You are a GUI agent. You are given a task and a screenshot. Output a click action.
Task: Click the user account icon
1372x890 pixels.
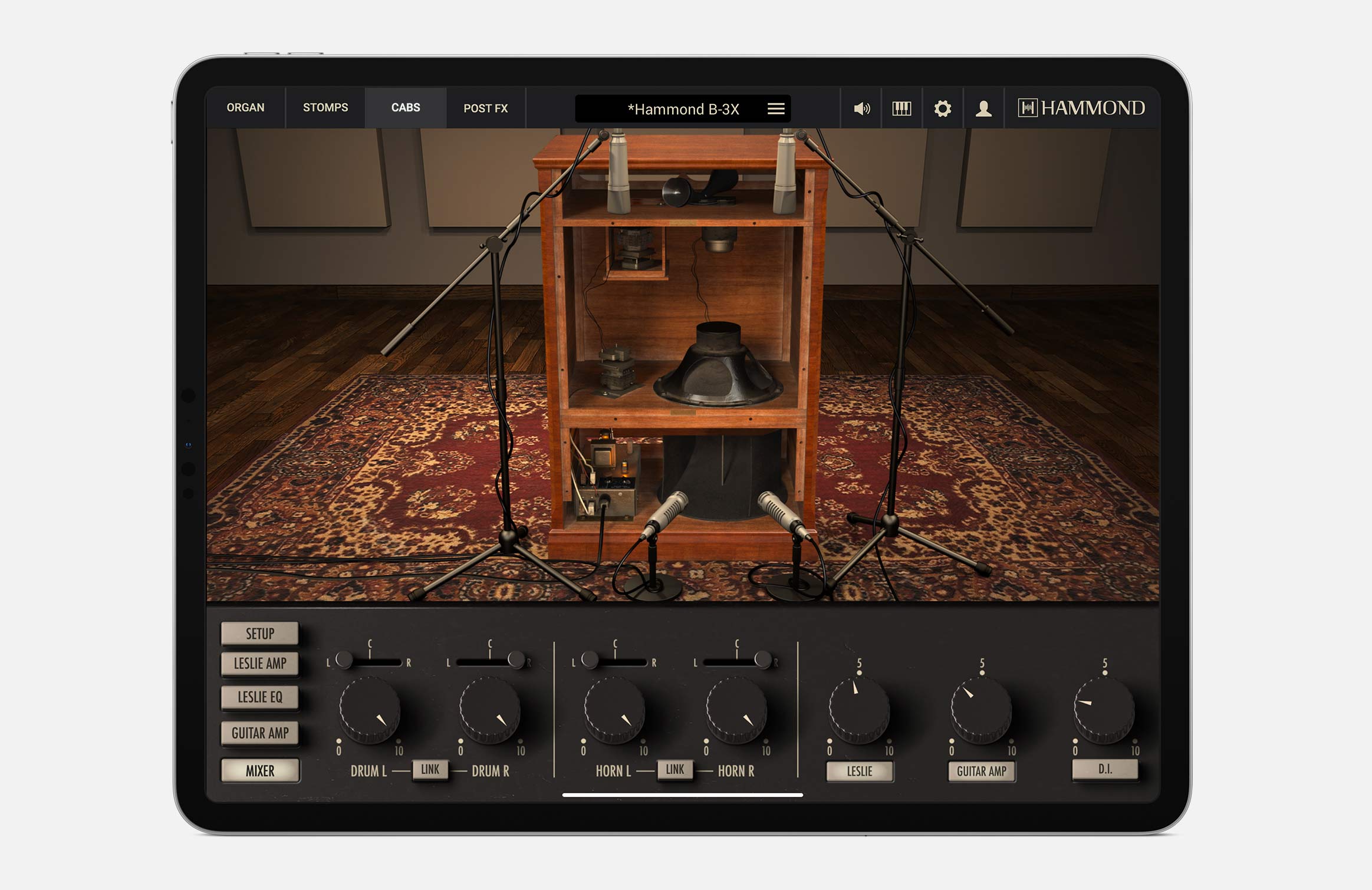(x=983, y=108)
